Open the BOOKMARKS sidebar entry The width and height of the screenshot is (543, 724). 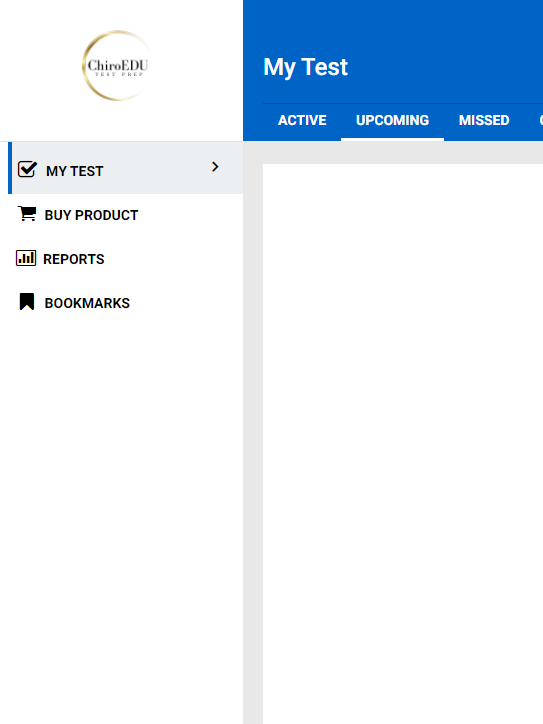click(87, 303)
